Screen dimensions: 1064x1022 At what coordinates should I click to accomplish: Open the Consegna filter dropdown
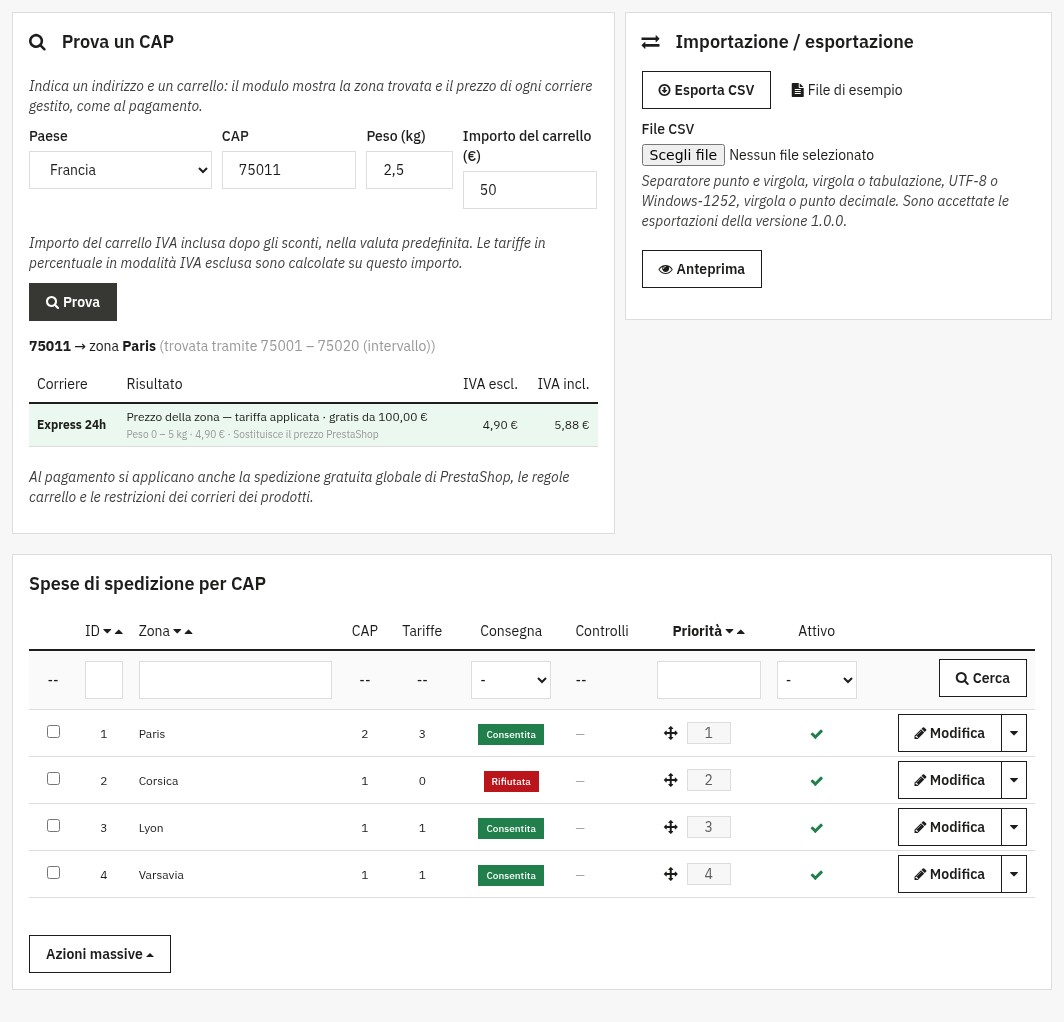tap(511, 680)
